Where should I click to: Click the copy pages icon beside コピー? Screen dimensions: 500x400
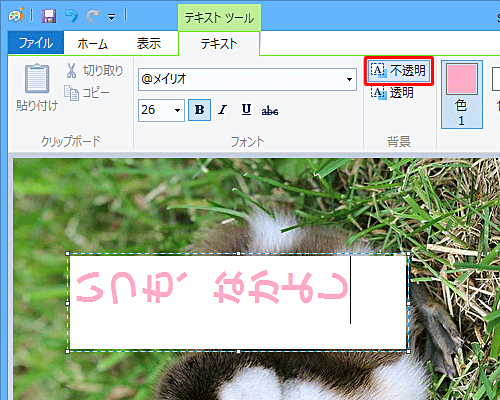coord(71,93)
